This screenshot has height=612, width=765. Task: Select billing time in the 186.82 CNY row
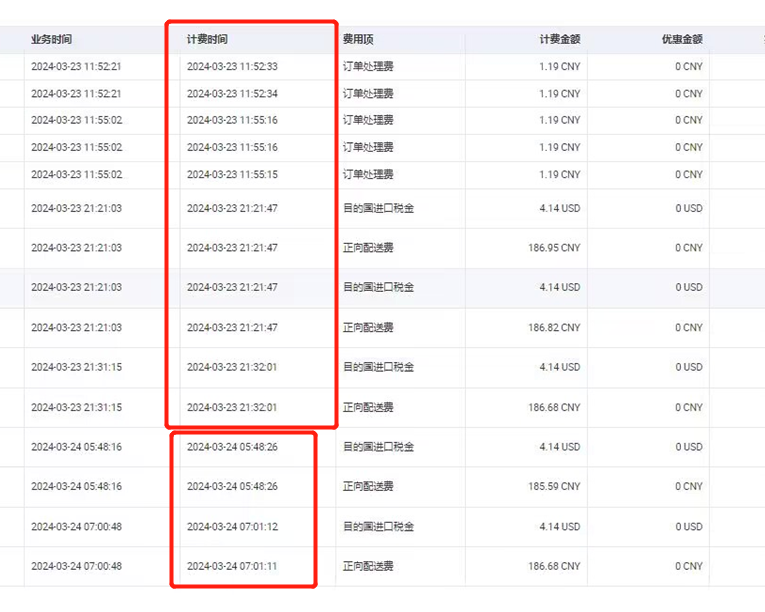232,327
